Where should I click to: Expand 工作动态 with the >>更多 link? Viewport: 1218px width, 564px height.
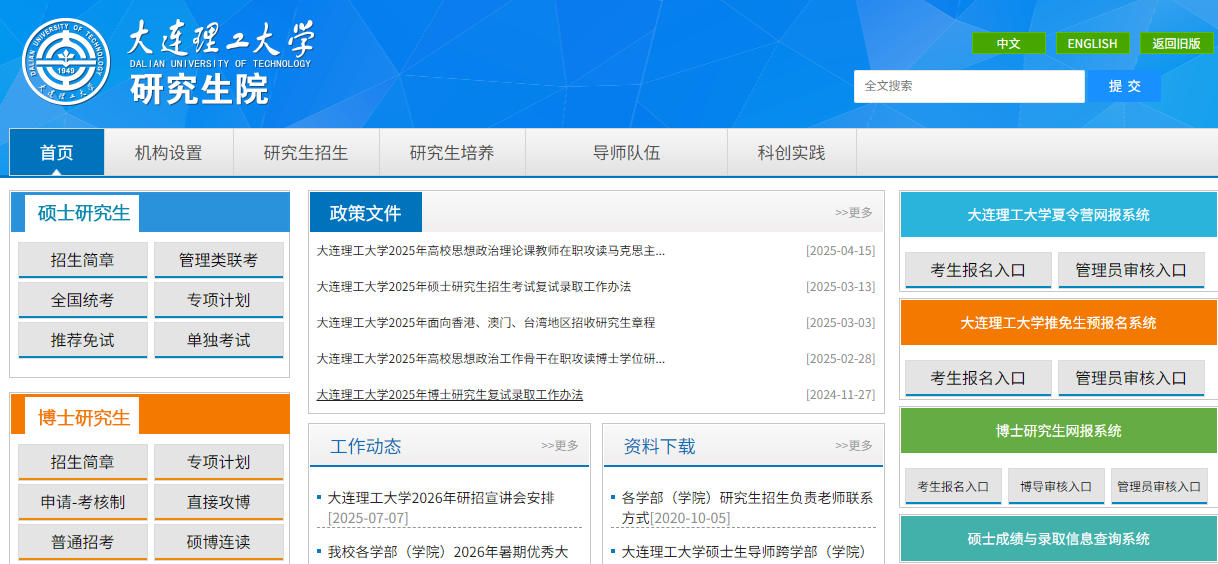(x=559, y=445)
